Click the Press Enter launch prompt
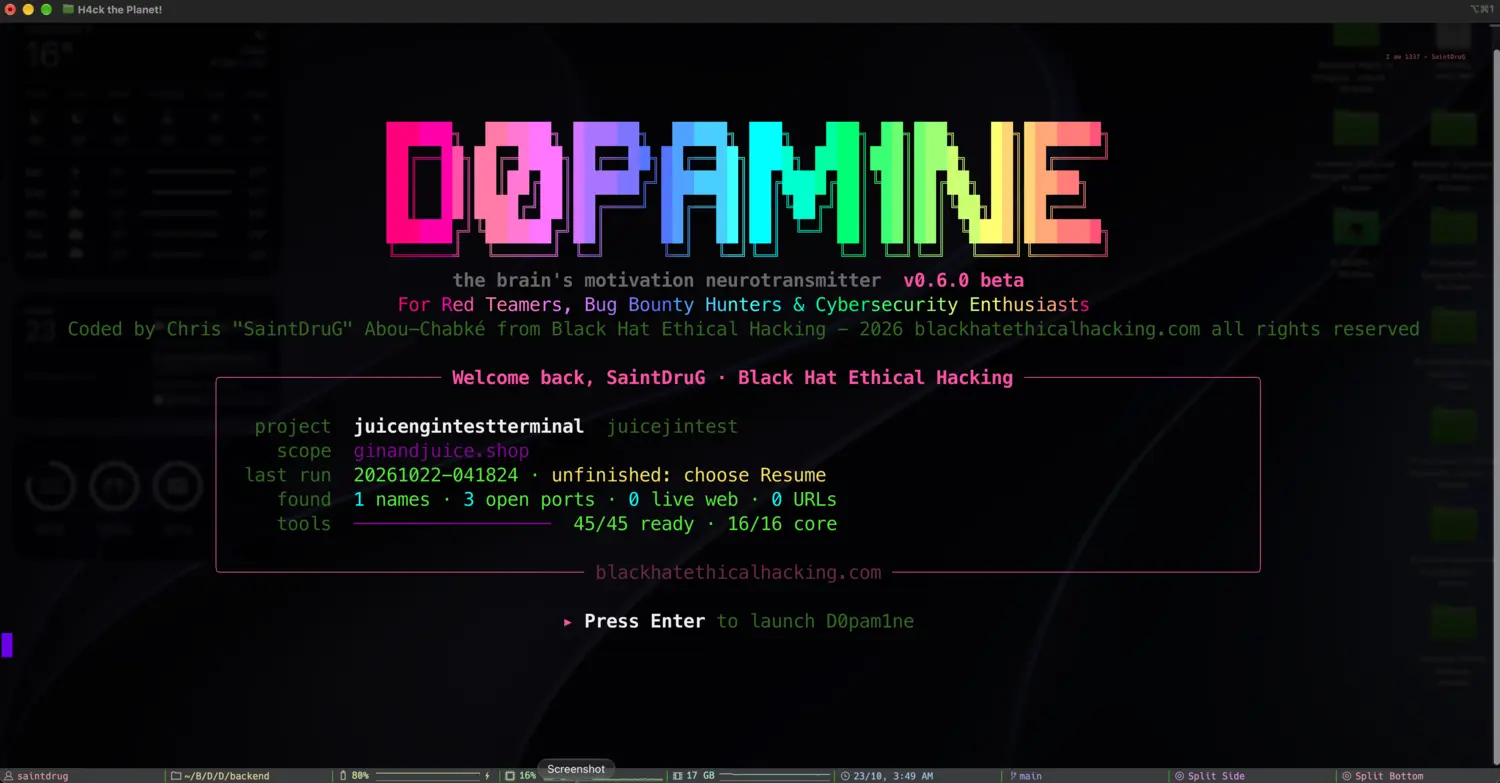Screen dimensions: 1500x783 point(738,621)
